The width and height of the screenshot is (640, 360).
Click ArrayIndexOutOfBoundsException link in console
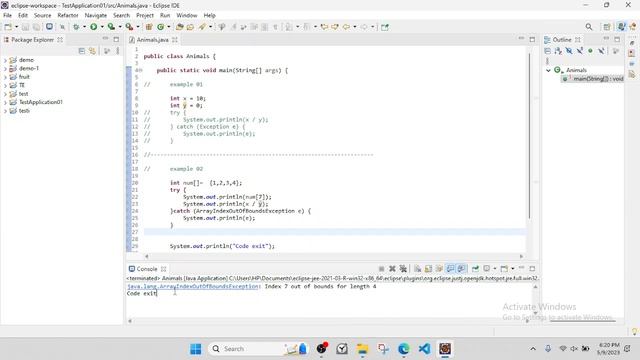pos(193,287)
